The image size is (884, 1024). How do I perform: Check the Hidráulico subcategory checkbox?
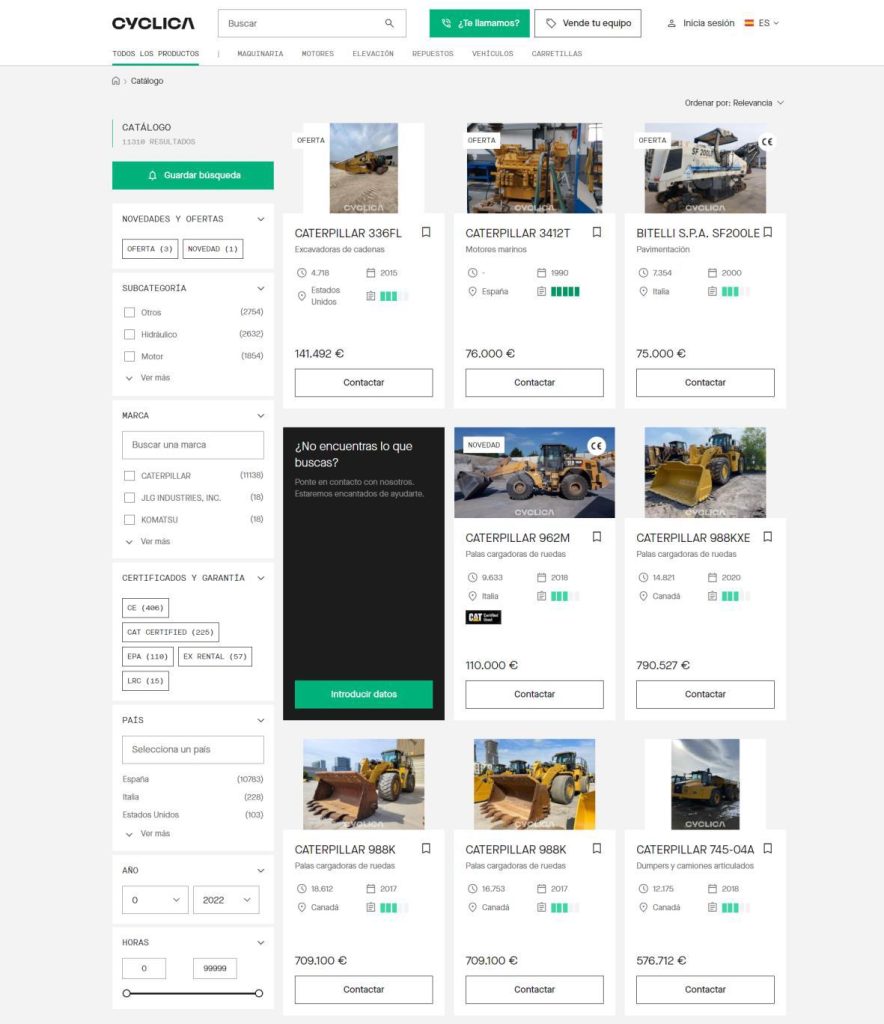click(x=129, y=334)
